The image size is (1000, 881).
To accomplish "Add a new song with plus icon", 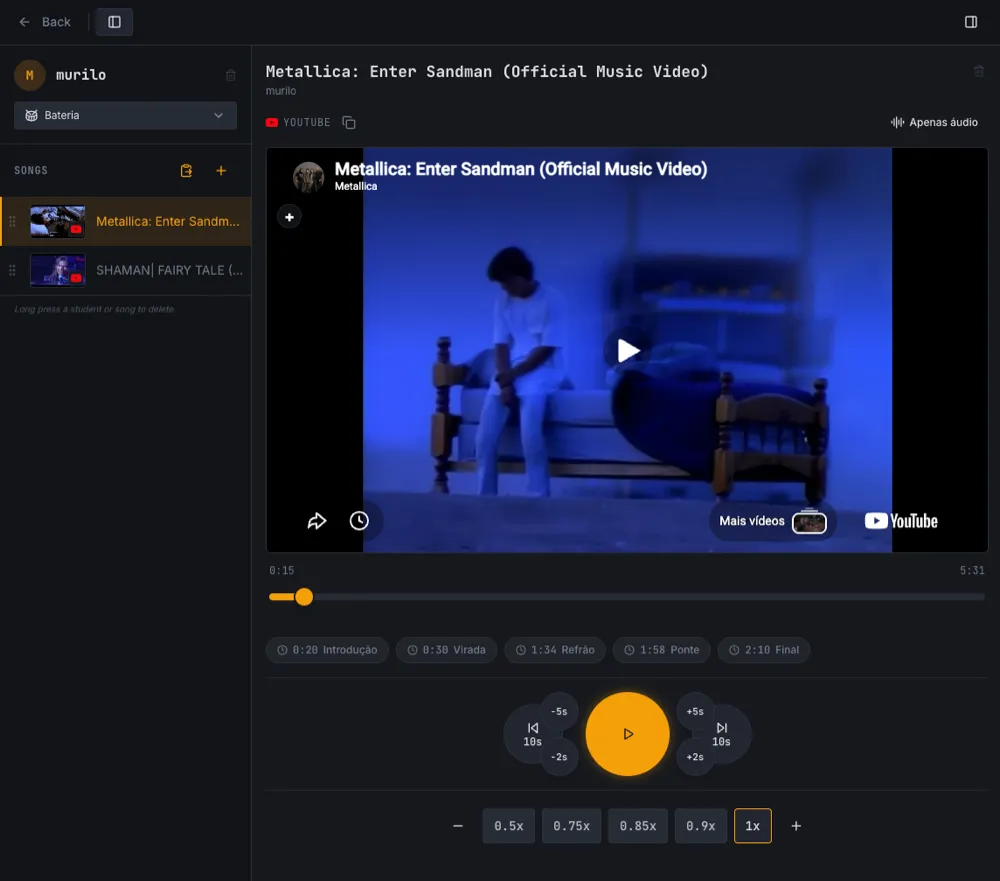I will point(221,170).
